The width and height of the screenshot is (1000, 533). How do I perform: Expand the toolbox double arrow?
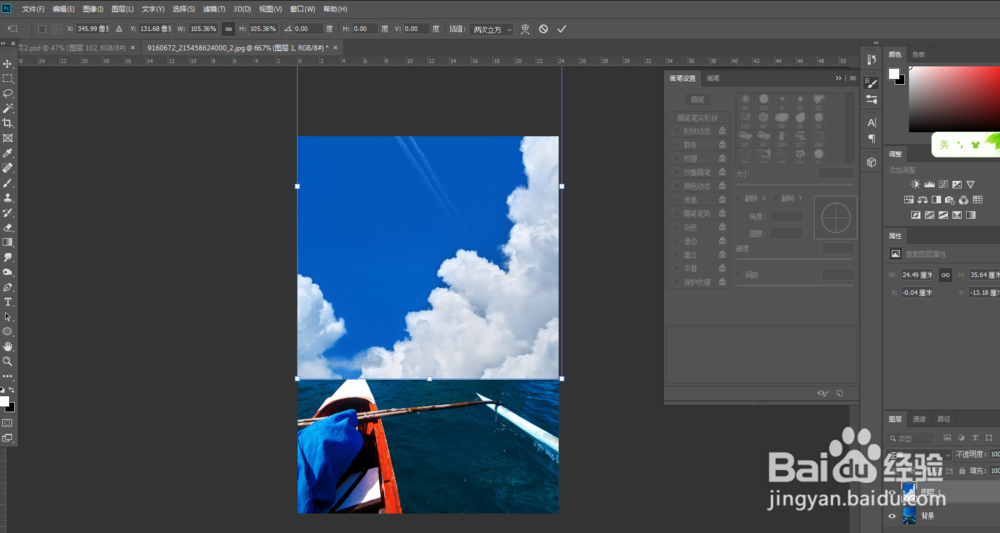point(3,43)
